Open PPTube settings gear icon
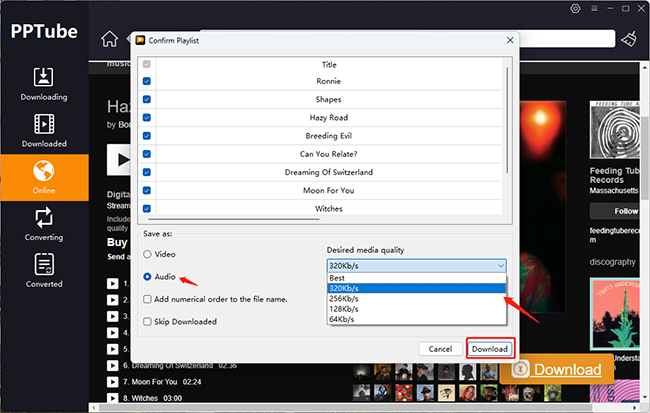This screenshot has height=413, width=650. tap(575, 8)
